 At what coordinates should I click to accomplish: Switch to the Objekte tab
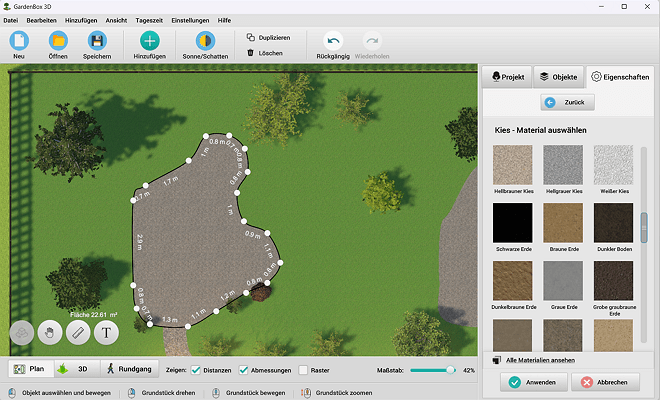(x=559, y=77)
